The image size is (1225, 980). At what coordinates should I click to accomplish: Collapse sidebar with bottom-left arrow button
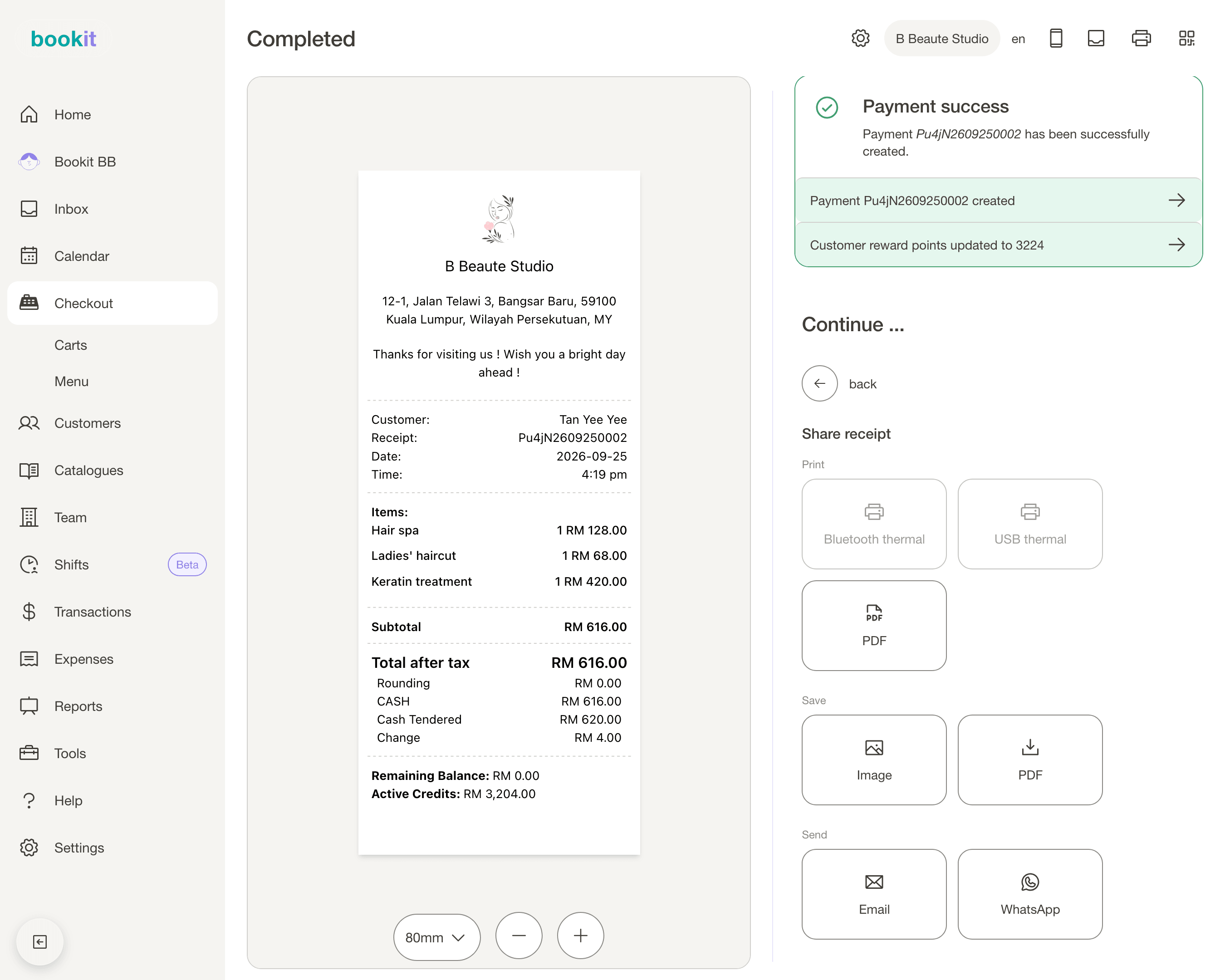(40, 941)
